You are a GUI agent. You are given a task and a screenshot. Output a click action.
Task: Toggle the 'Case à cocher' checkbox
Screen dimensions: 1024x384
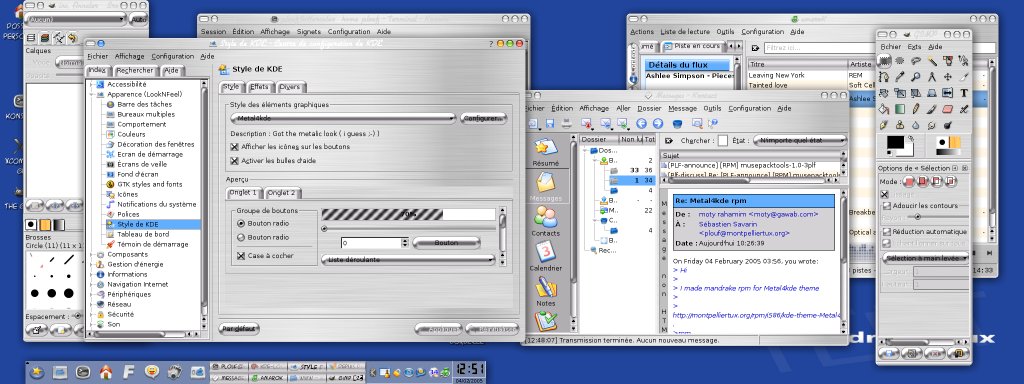[240, 256]
